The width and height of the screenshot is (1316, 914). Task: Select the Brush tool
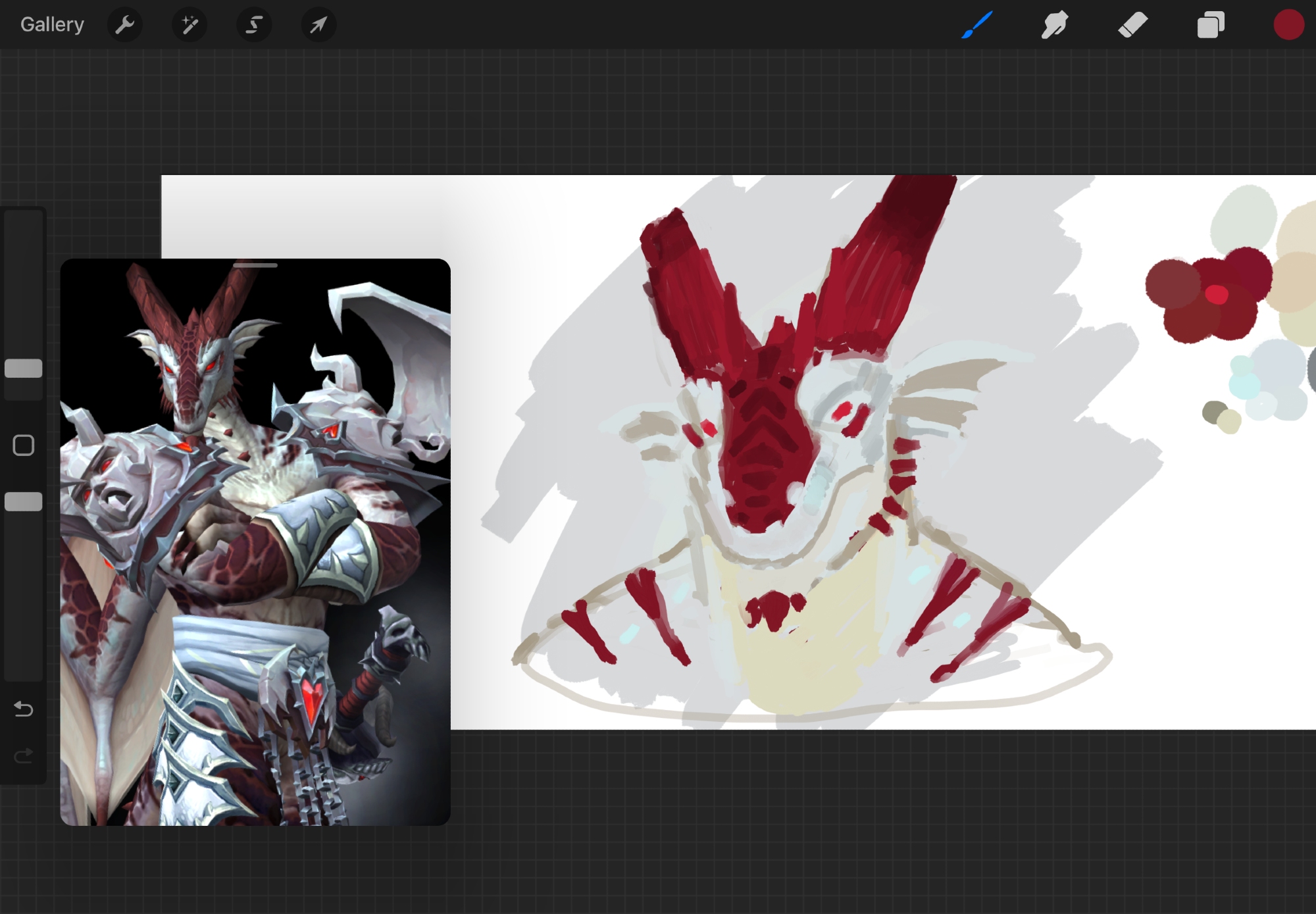click(976, 25)
